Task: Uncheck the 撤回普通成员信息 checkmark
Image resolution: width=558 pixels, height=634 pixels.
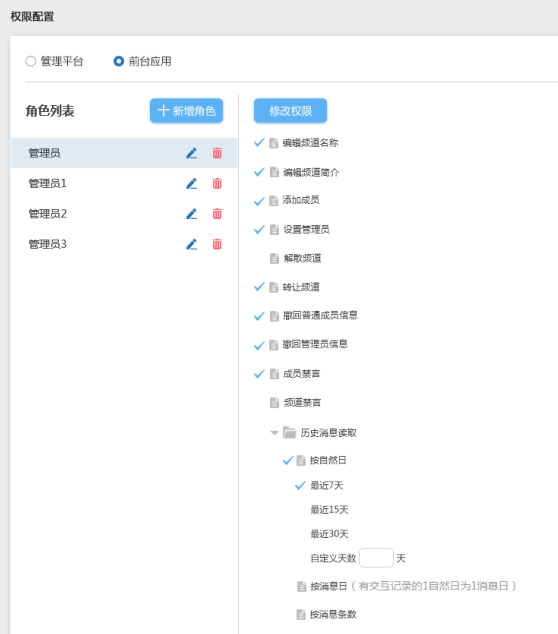Action: pyautogui.click(x=259, y=316)
